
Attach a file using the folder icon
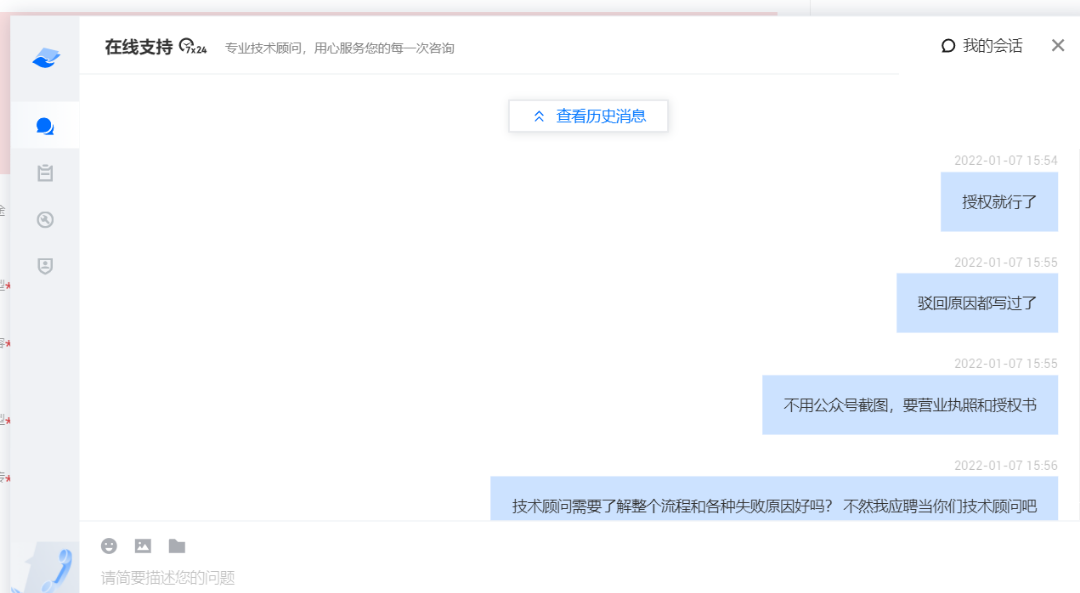(x=177, y=546)
